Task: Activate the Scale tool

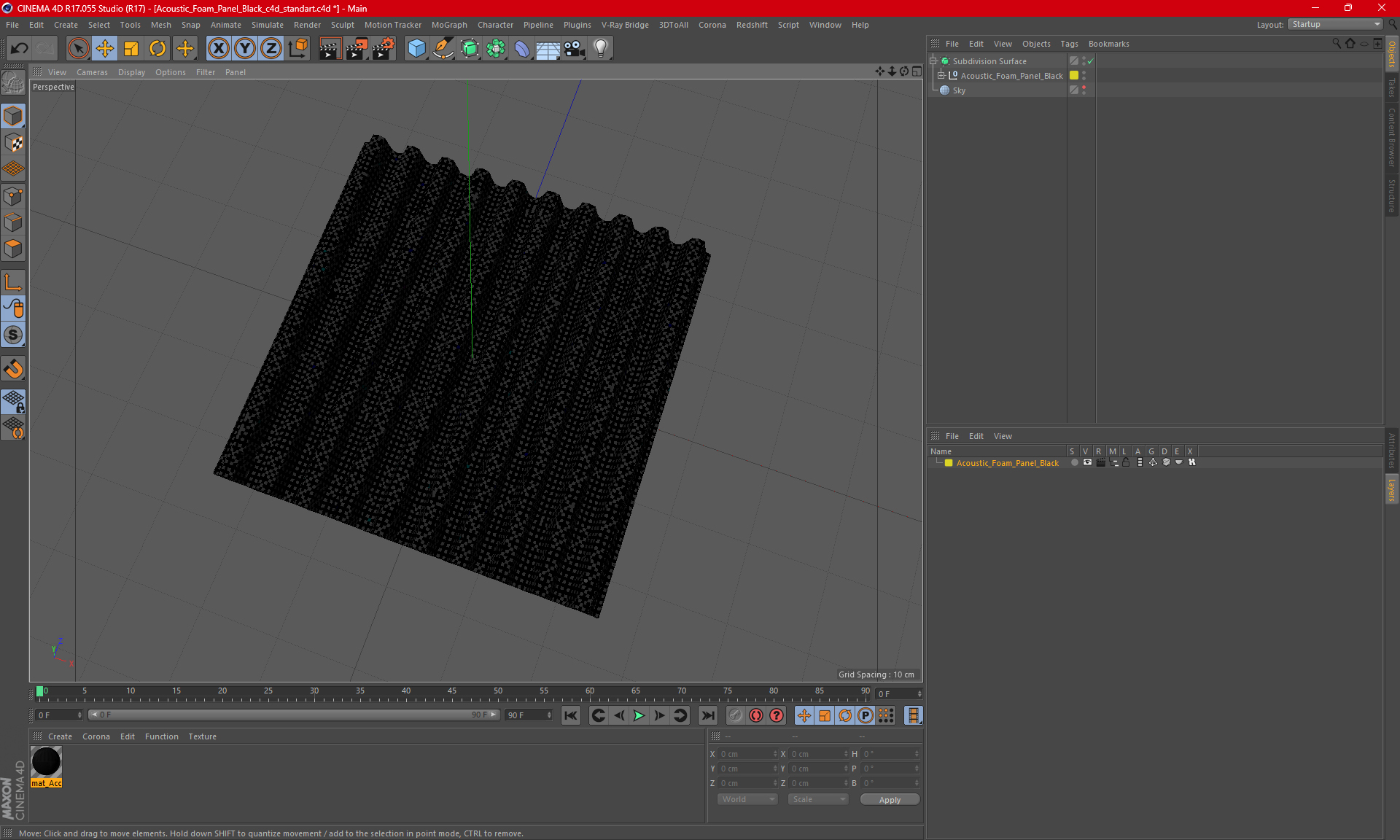Action: 131,49
